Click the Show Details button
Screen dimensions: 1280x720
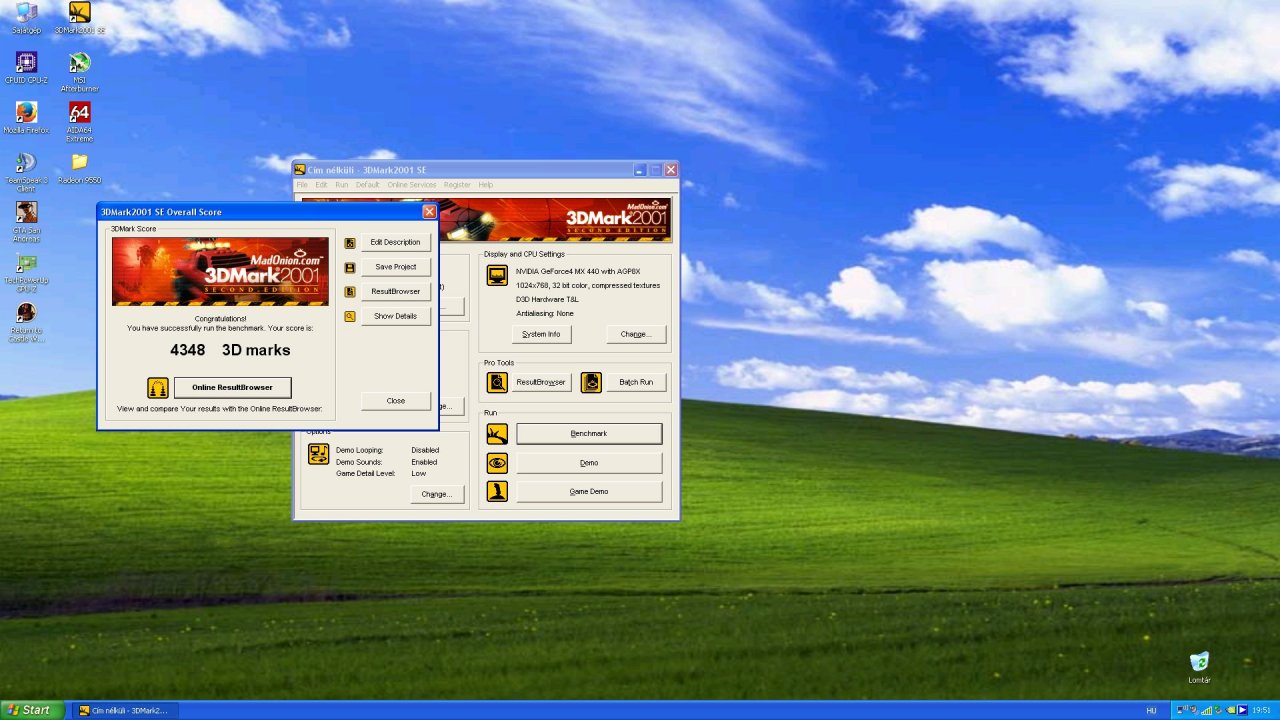point(395,316)
